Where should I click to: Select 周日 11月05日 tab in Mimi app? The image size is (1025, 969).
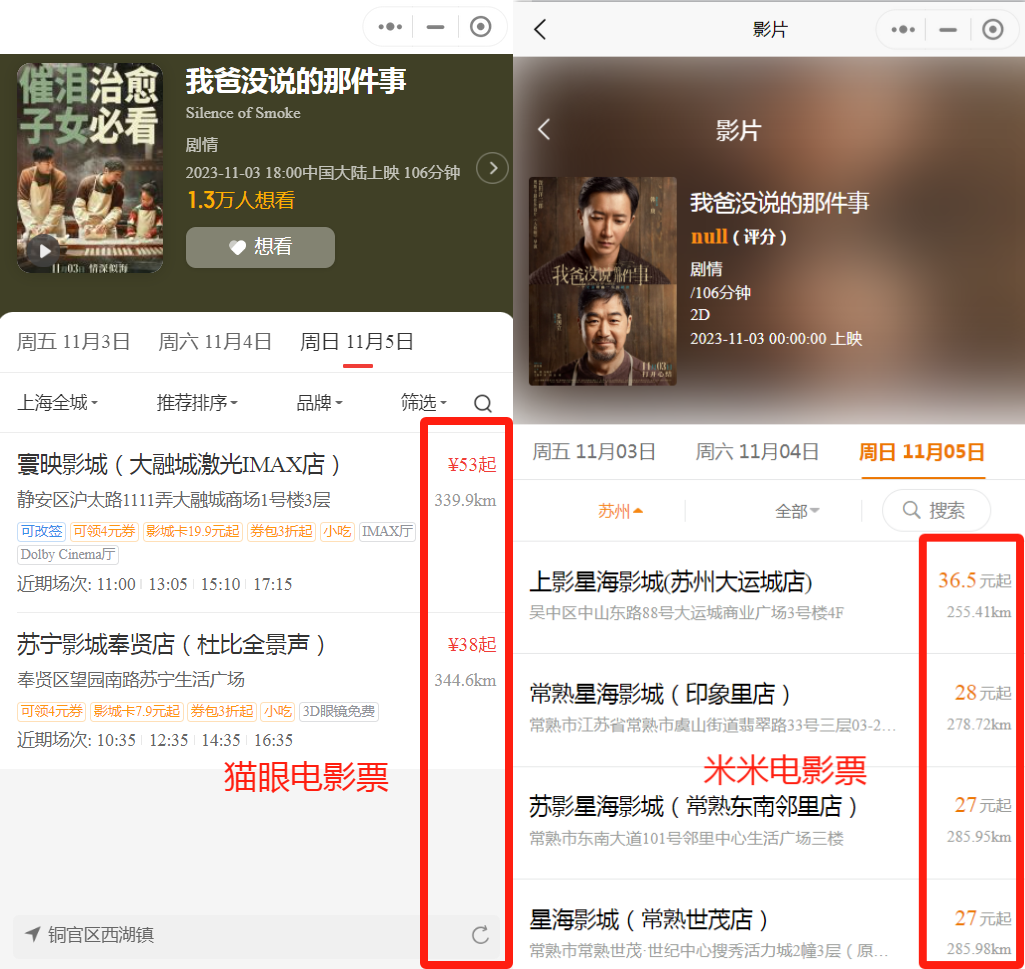coord(922,452)
